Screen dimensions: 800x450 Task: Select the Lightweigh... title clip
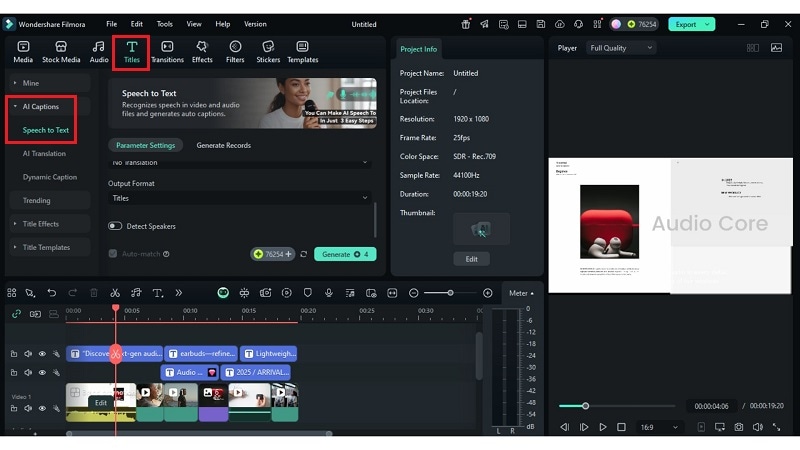pos(269,354)
